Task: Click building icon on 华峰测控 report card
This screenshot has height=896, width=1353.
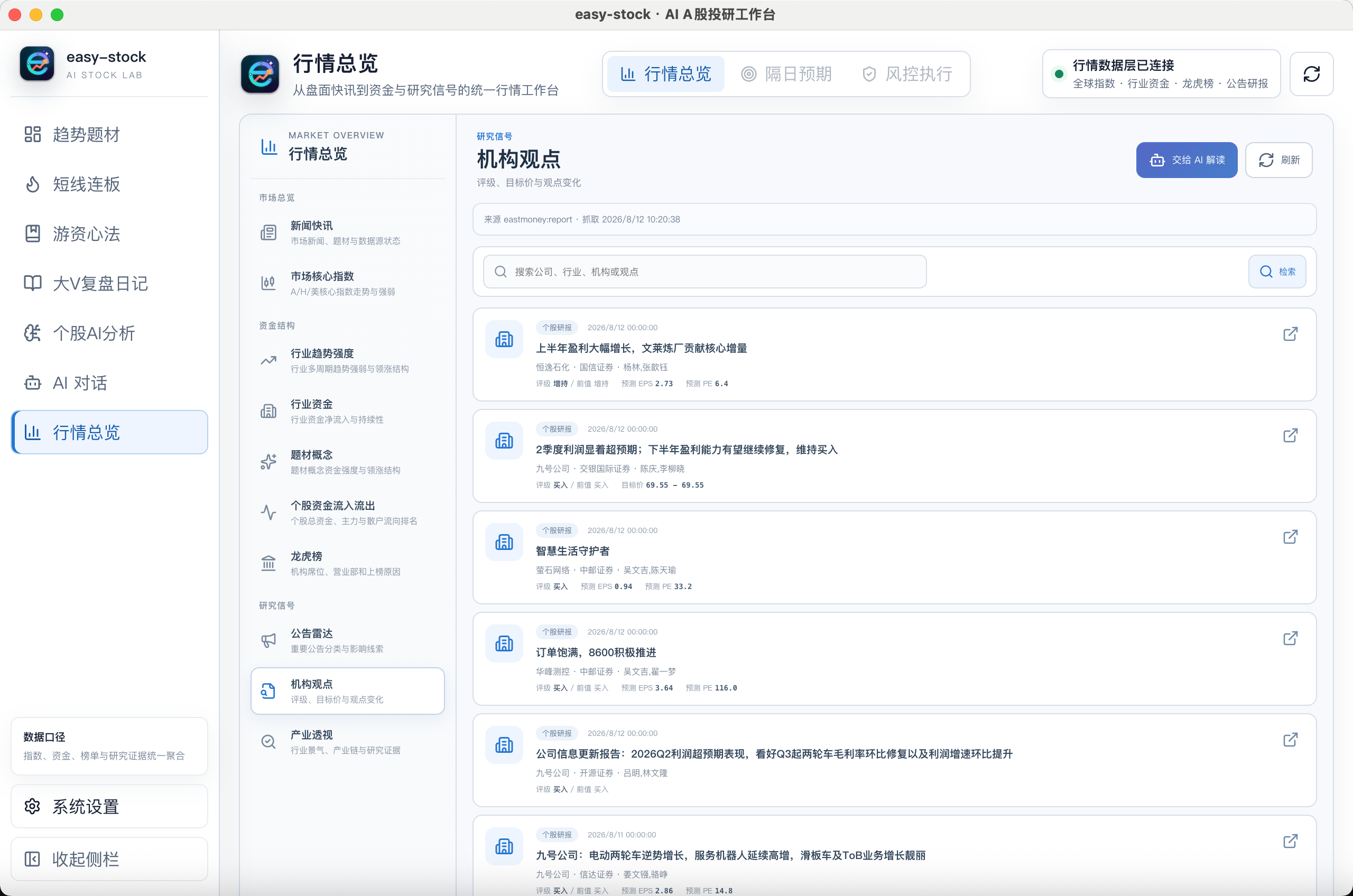Action: (504, 643)
